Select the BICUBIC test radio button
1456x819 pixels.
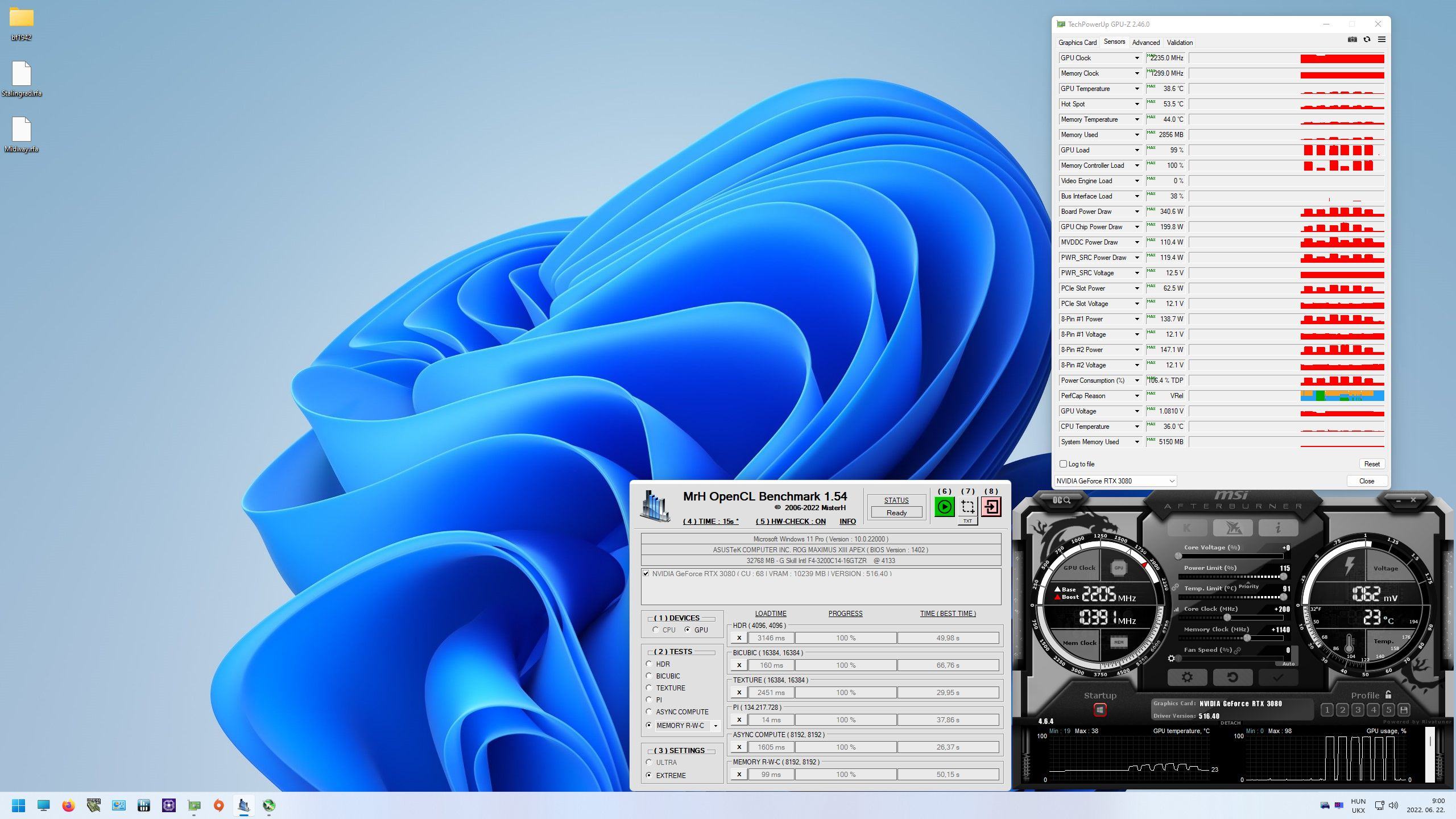649,676
